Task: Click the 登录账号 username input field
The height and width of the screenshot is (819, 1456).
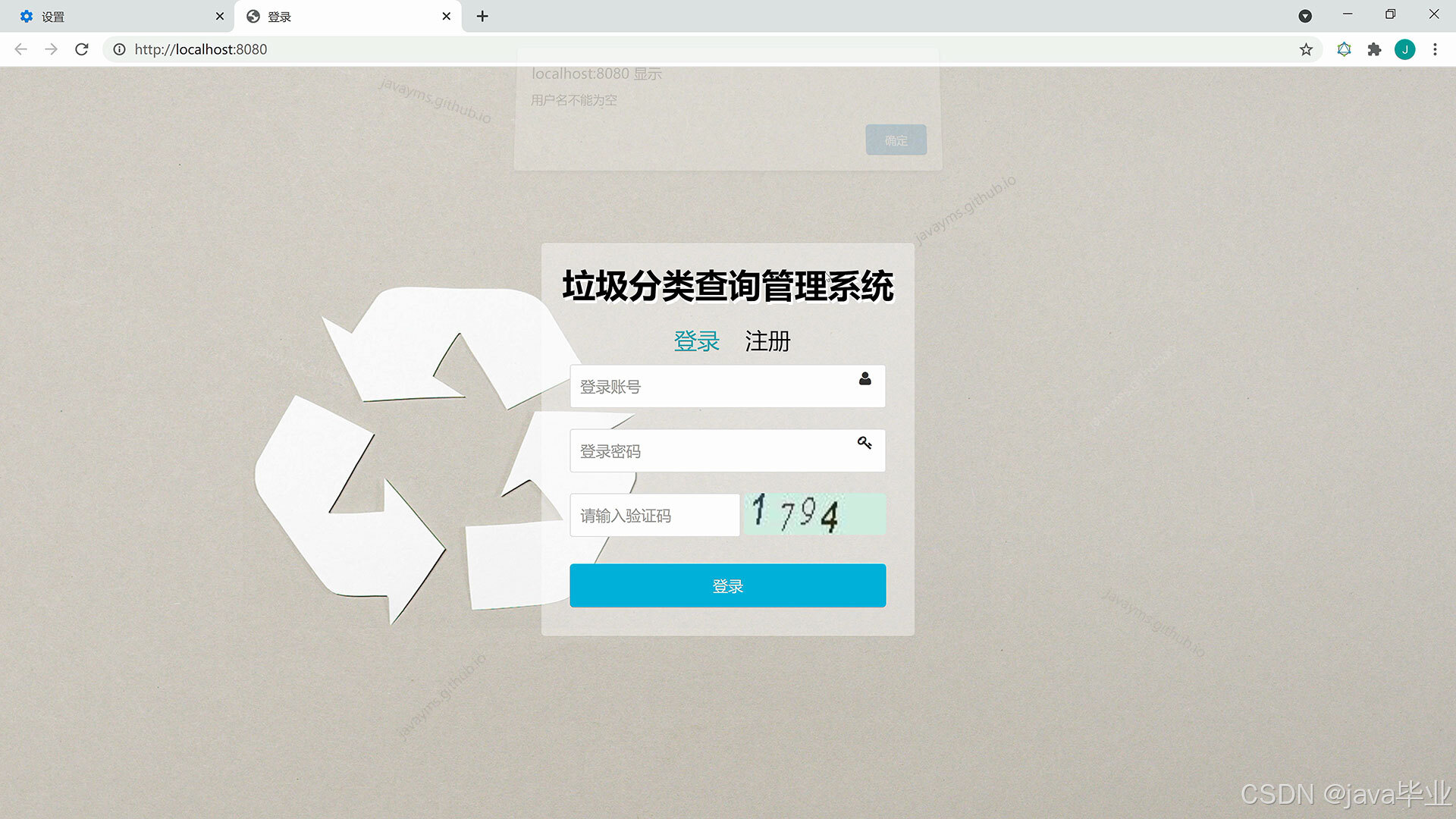Action: (727, 386)
